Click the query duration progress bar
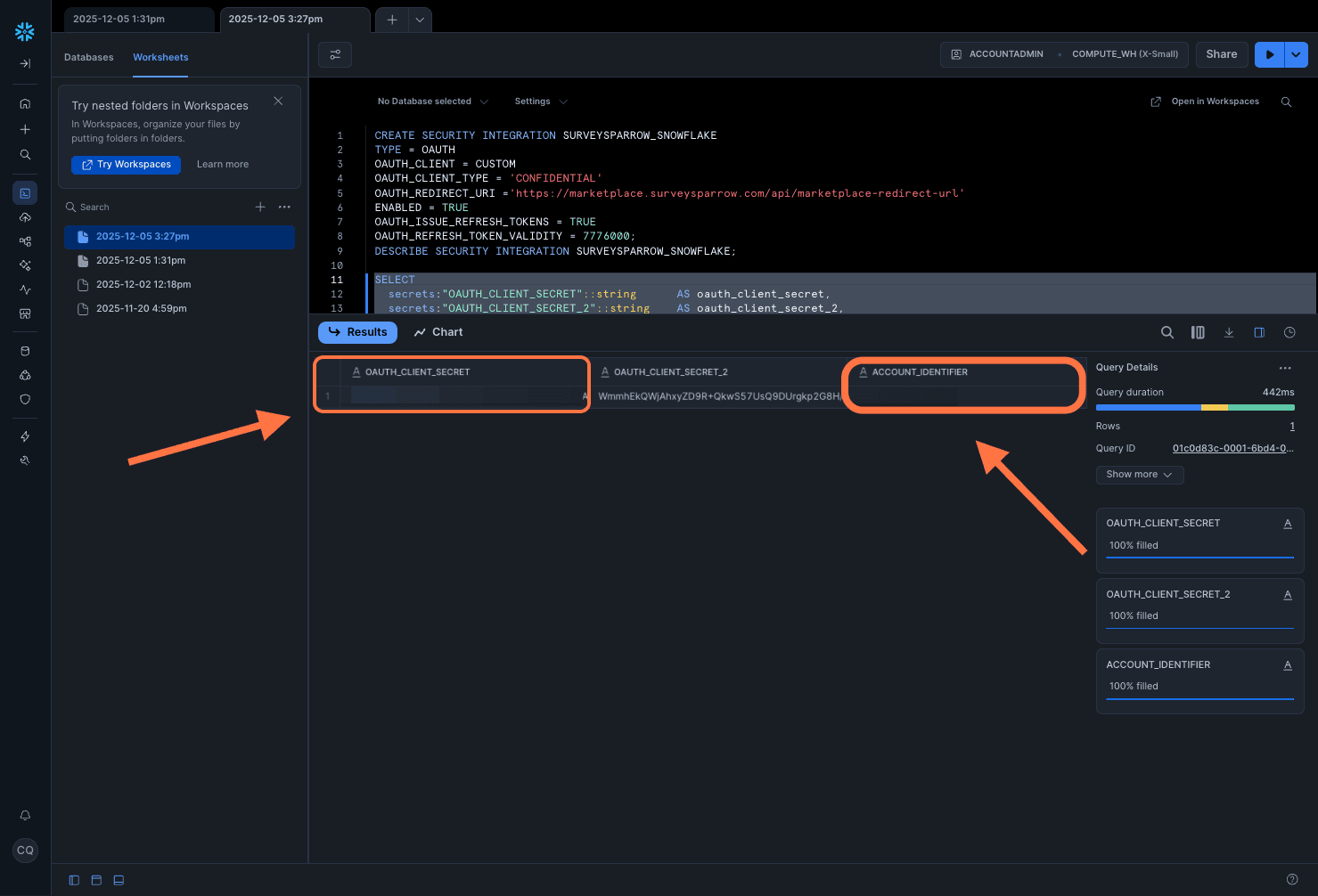 click(1194, 408)
